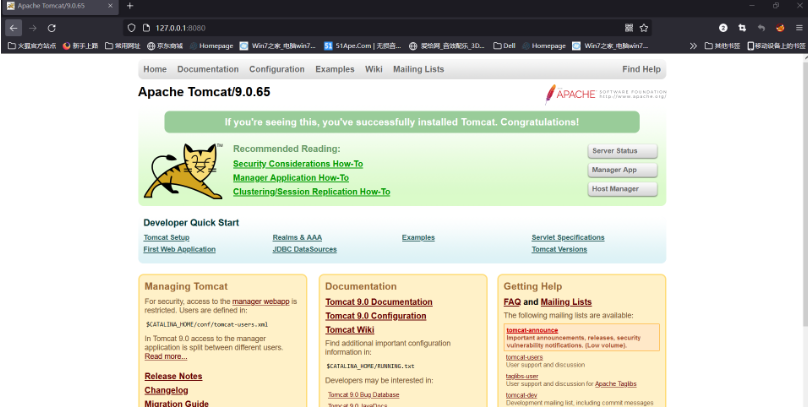The width and height of the screenshot is (808, 407).
Task: Click the Host Manager button
Action: click(622, 189)
